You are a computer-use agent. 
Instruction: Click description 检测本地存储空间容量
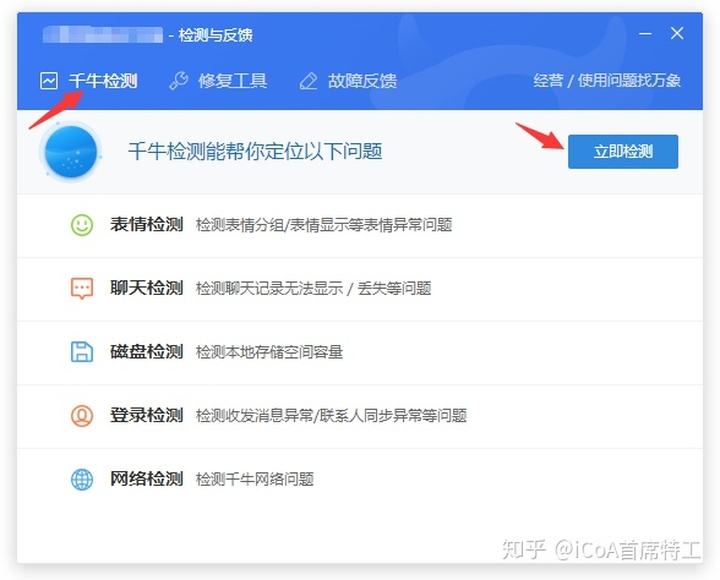[x=270, y=352]
